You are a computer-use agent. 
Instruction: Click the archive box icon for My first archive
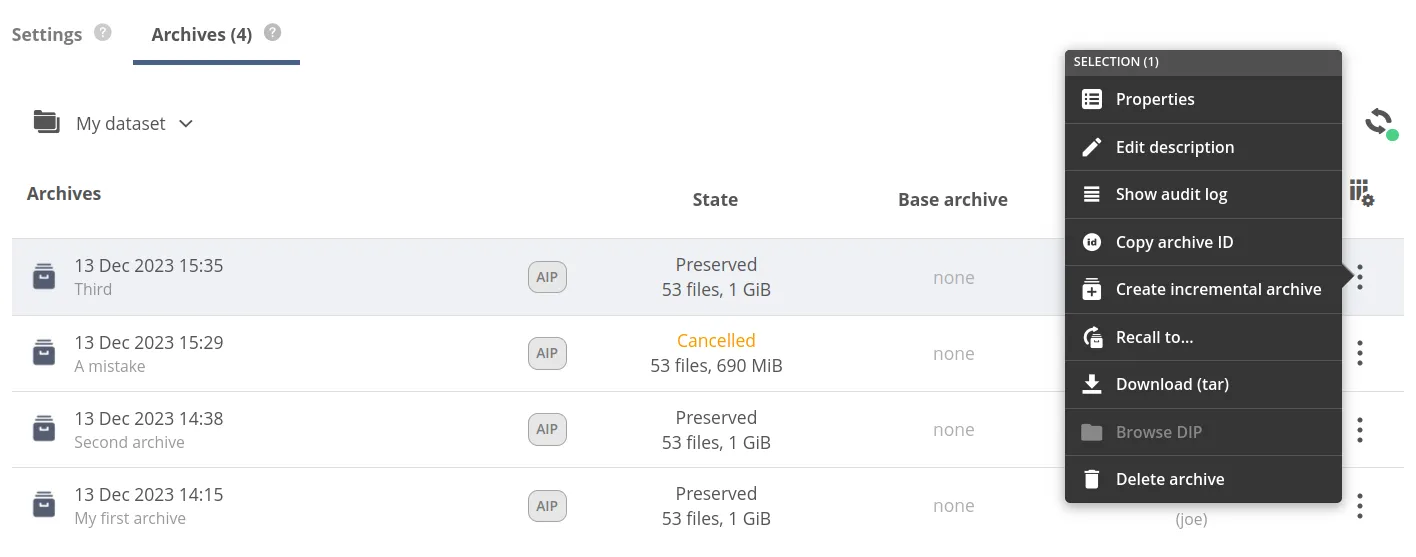click(x=44, y=505)
